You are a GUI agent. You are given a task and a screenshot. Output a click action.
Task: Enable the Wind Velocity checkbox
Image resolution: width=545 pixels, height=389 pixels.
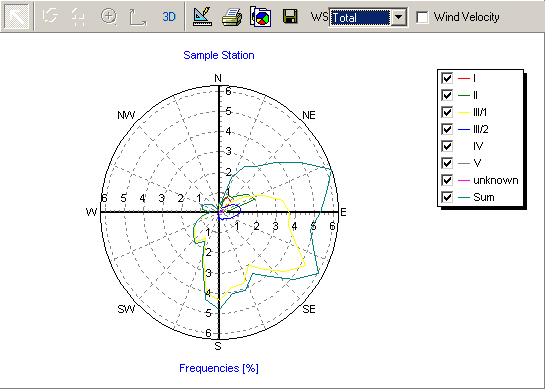click(422, 17)
